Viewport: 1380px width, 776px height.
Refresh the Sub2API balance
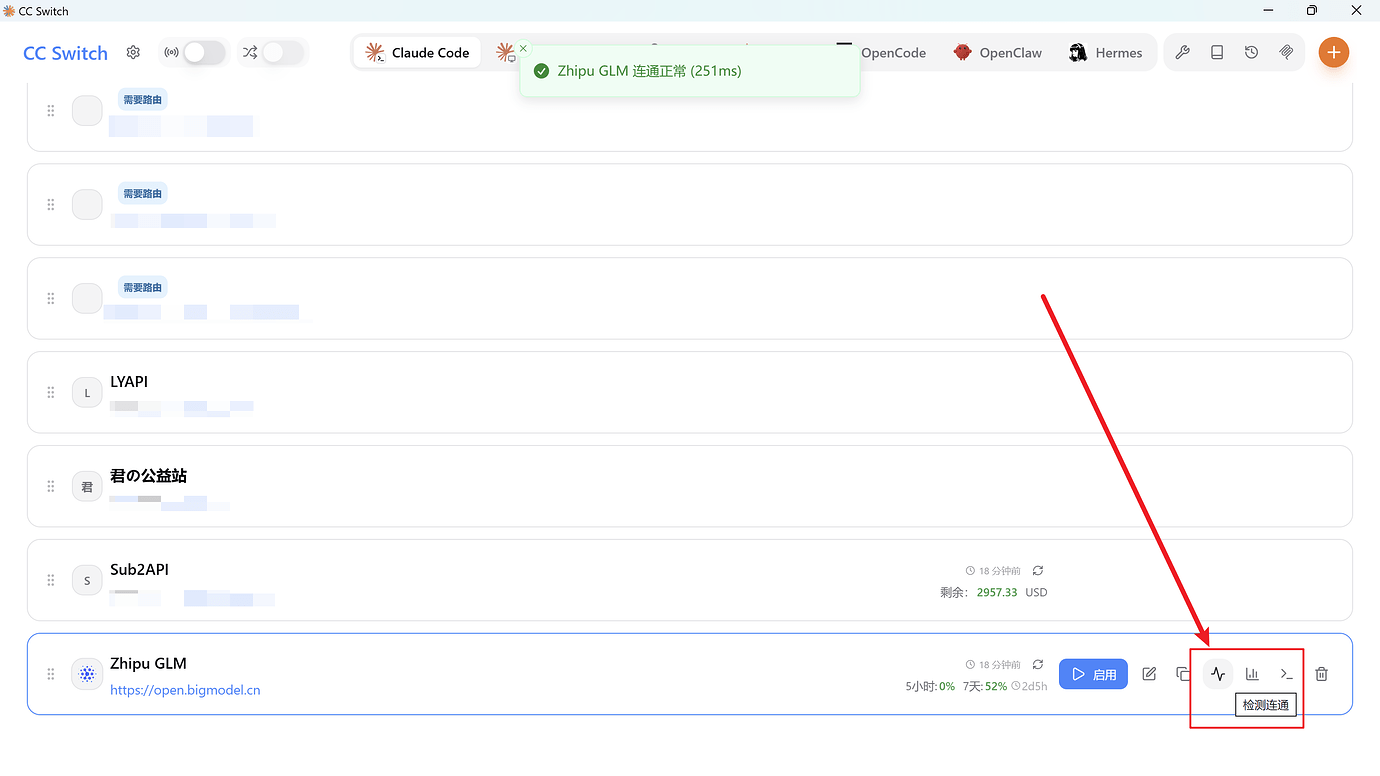[x=1038, y=570]
